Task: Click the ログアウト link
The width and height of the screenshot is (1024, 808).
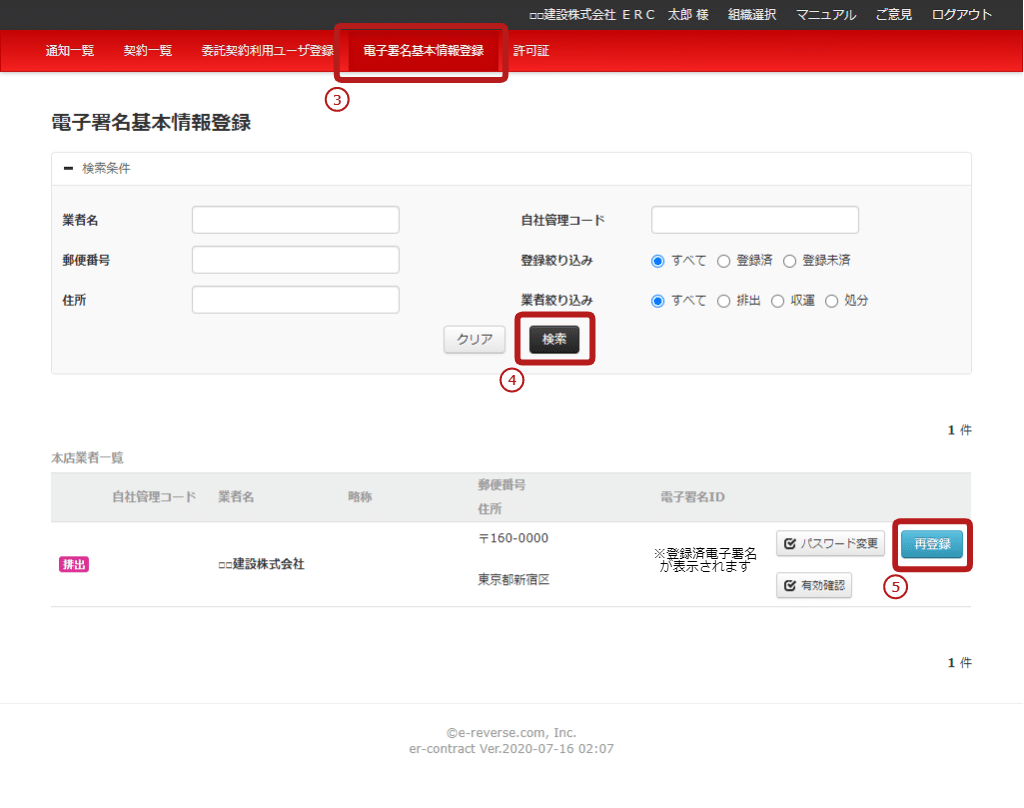Action: tap(961, 15)
